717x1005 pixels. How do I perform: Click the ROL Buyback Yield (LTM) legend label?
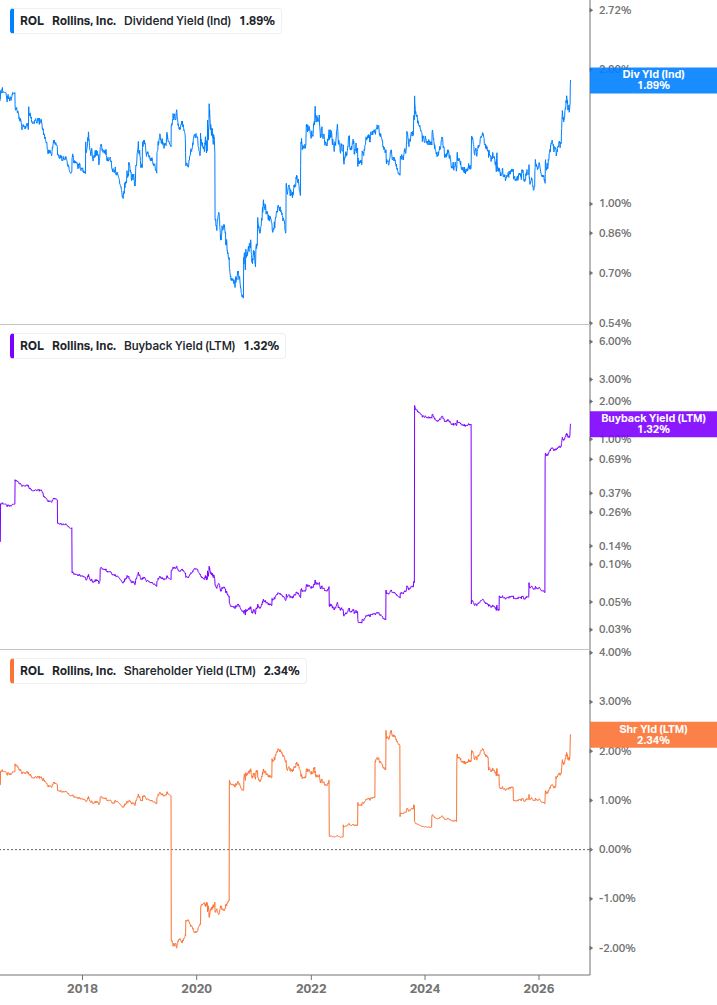point(149,346)
